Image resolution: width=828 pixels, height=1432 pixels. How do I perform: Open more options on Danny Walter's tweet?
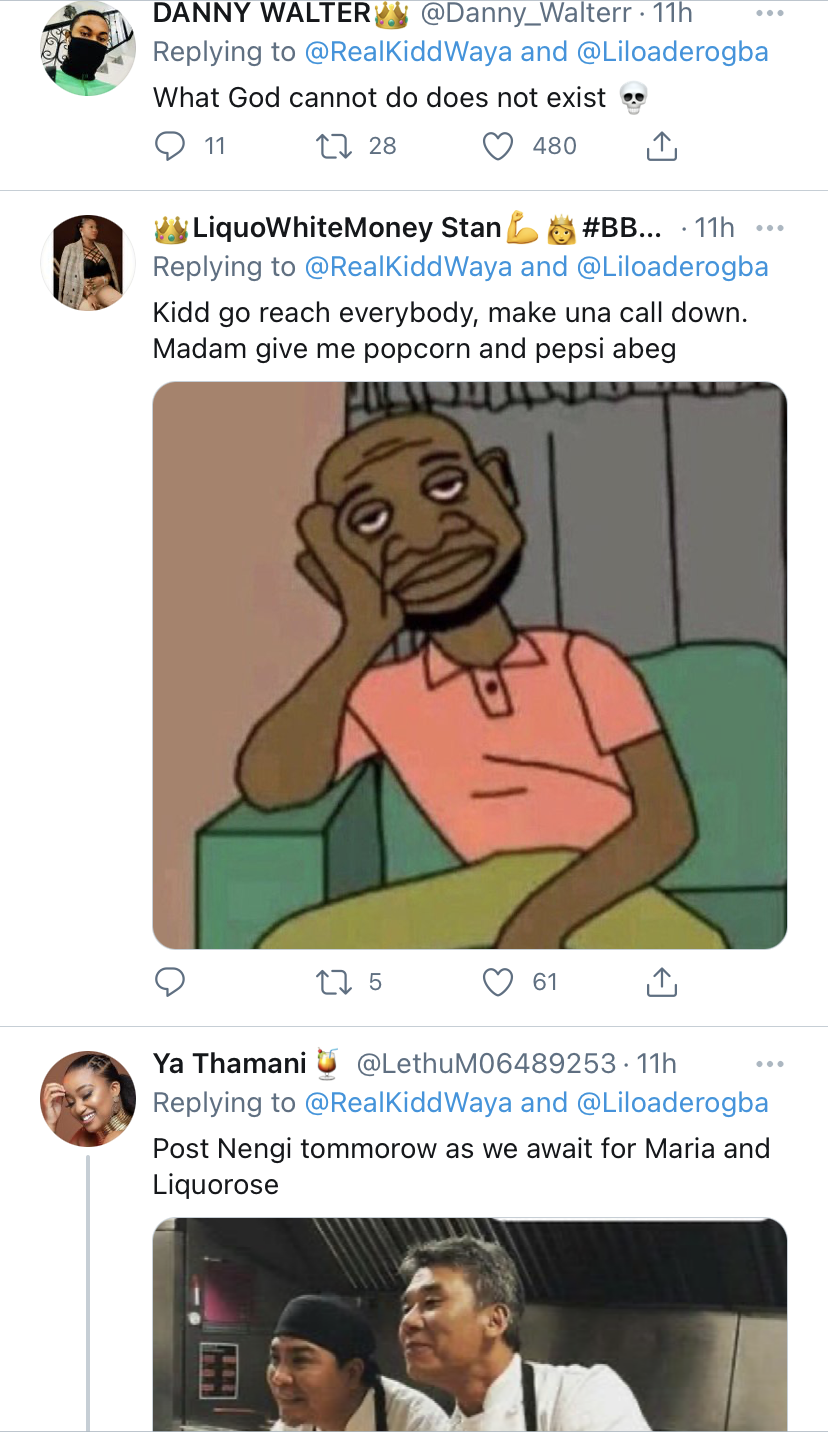point(769,14)
